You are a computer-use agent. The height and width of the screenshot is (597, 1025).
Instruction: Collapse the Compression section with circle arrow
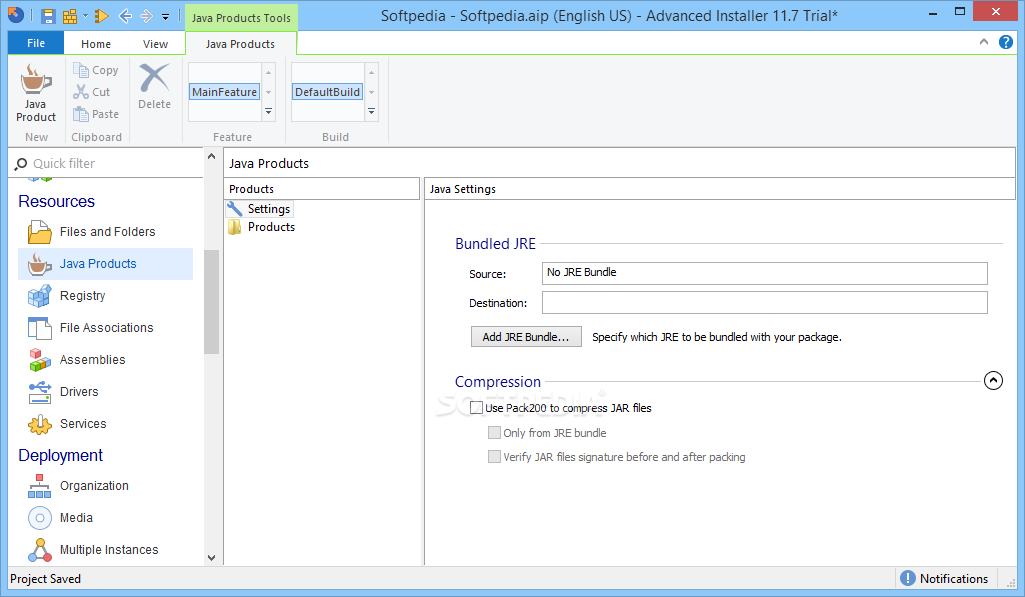tap(993, 381)
